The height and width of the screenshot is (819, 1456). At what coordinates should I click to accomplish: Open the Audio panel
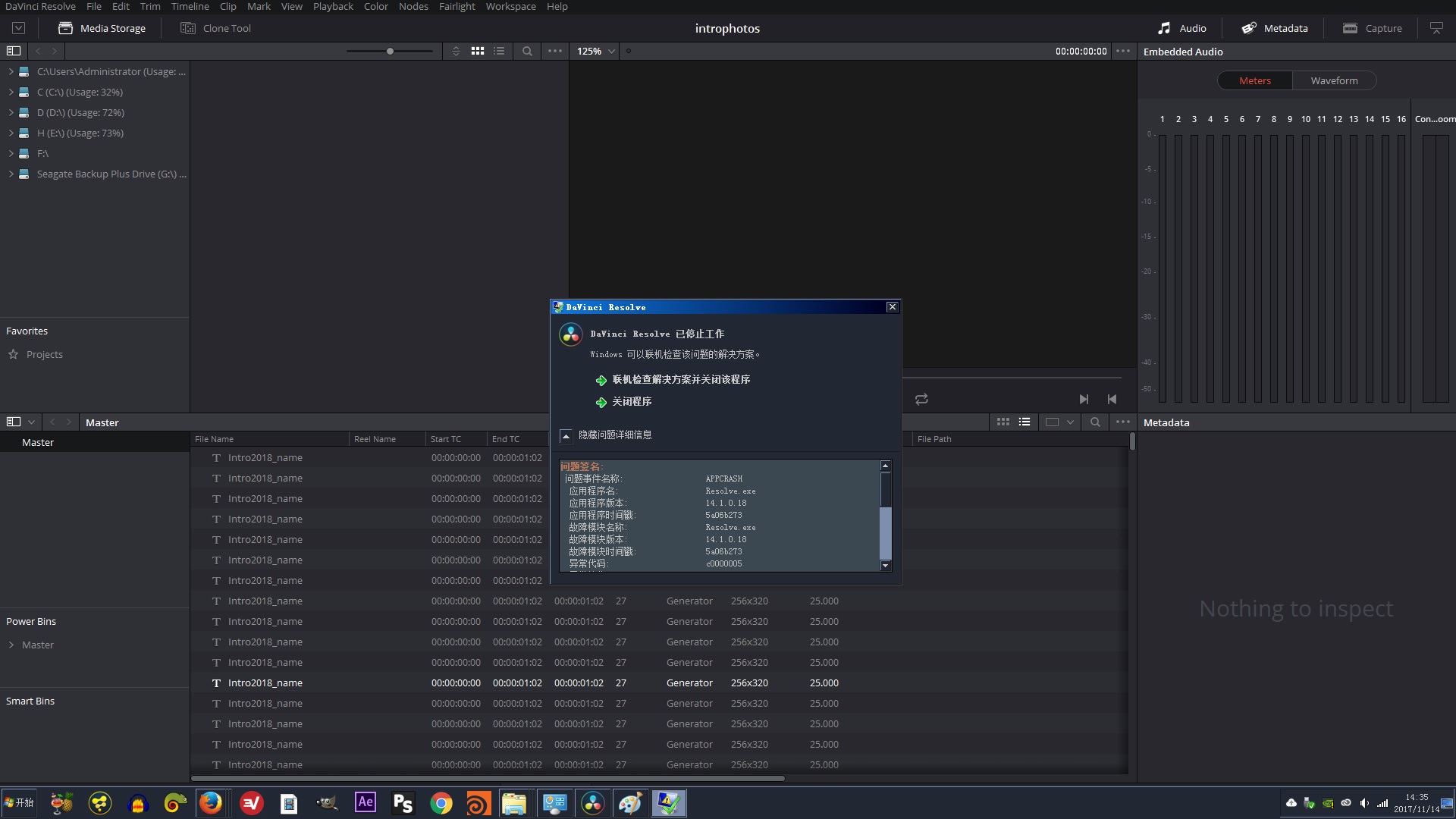click(1181, 28)
